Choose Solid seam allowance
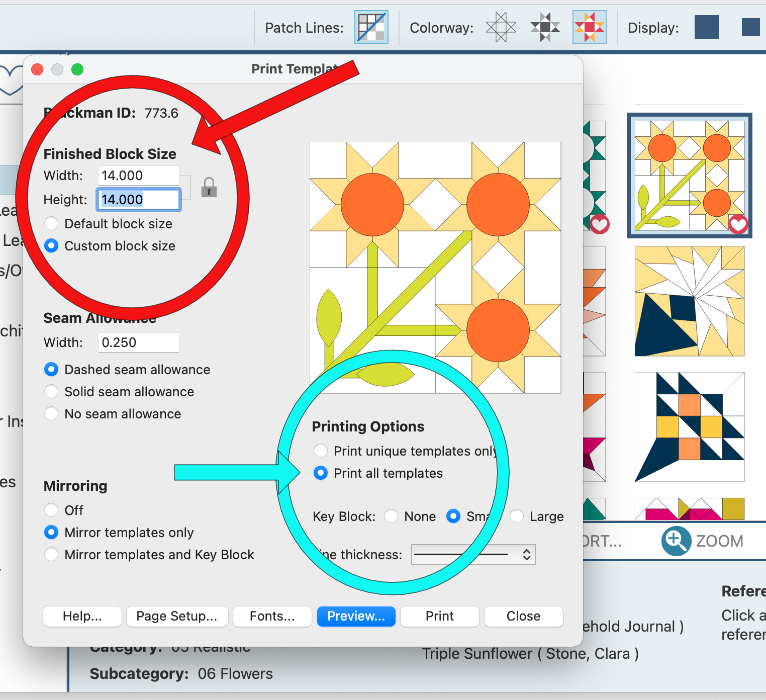 (51, 392)
